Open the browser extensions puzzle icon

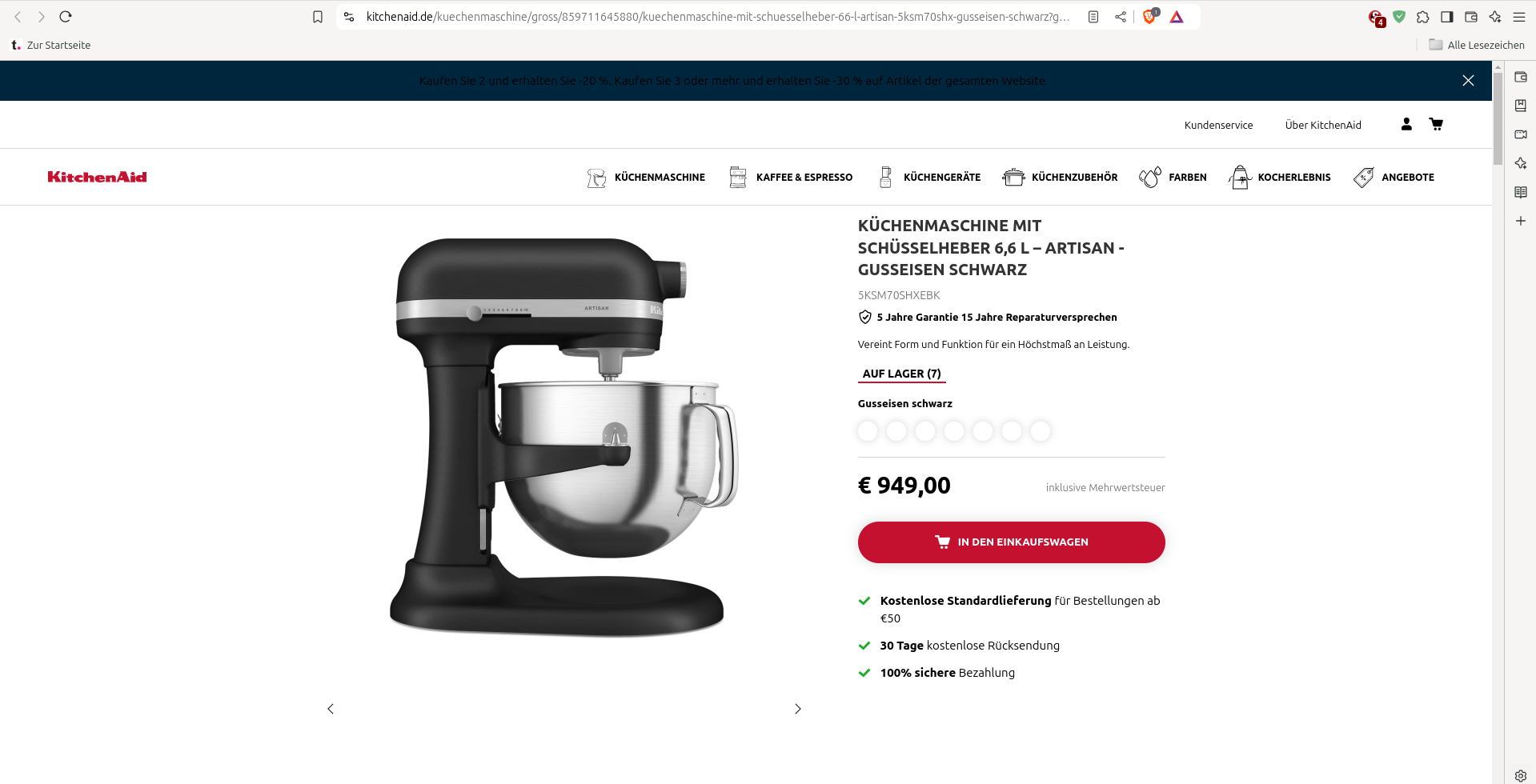pyautogui.click(x=1422, y=17)
